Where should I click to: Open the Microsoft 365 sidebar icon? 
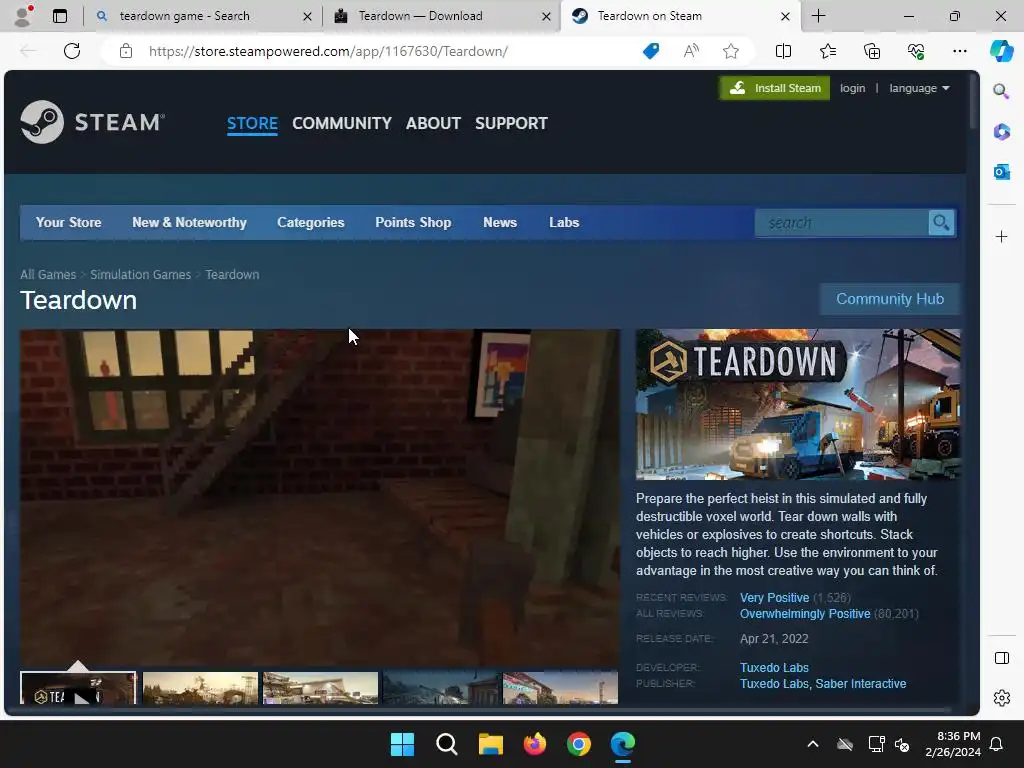click(x=1001, y=131)
